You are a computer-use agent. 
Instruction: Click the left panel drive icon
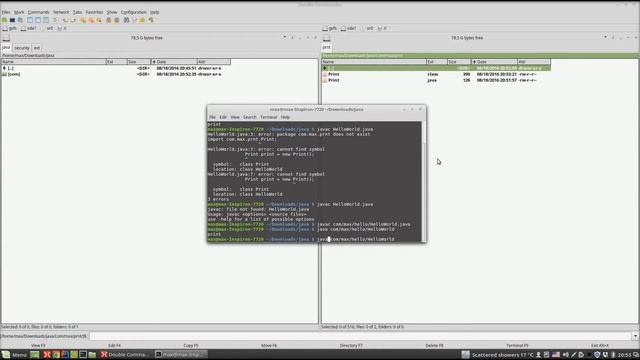pyautogui.click(x=6, y=38)
